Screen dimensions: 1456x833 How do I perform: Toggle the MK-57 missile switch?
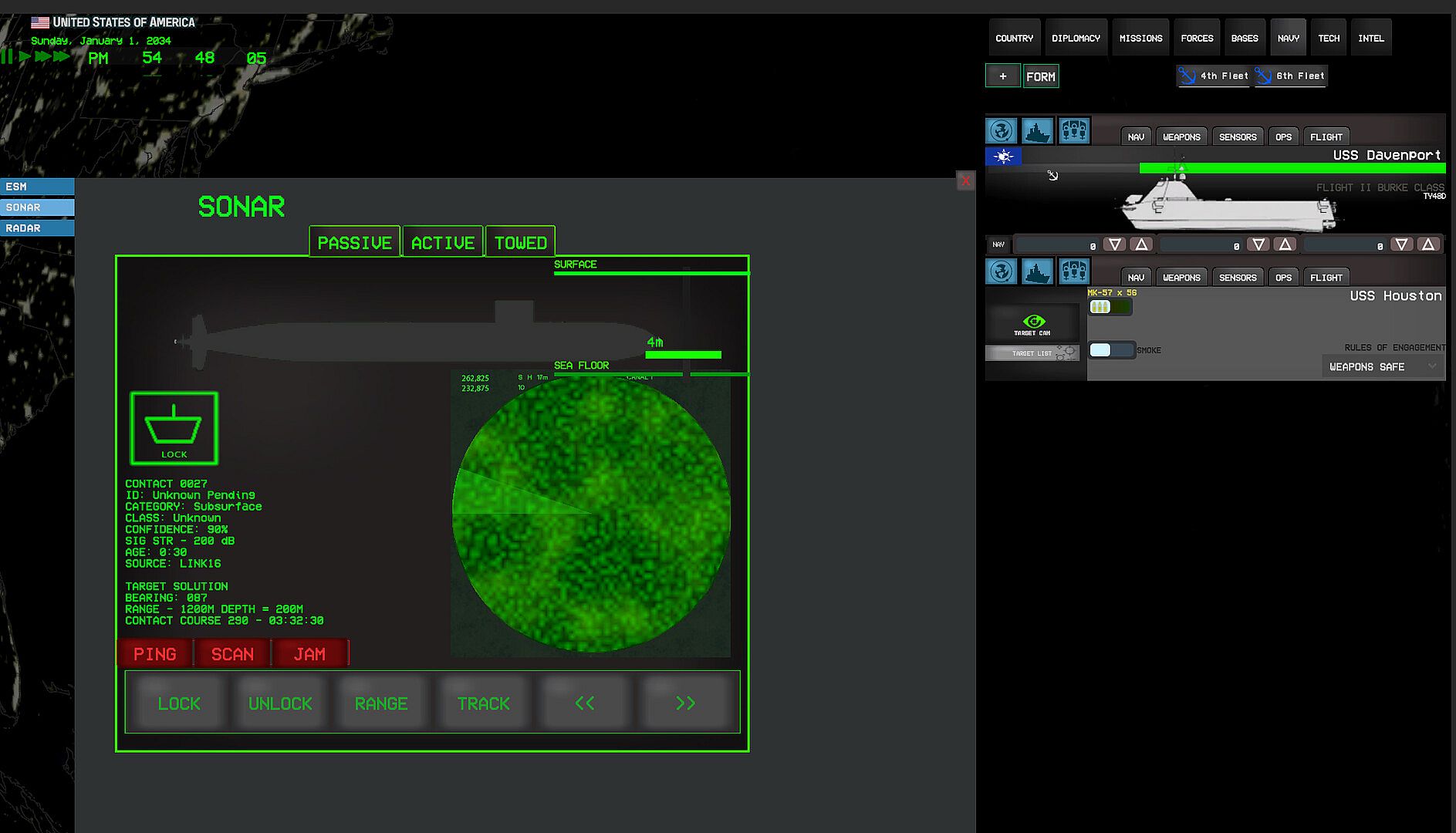pos(1109,307)
